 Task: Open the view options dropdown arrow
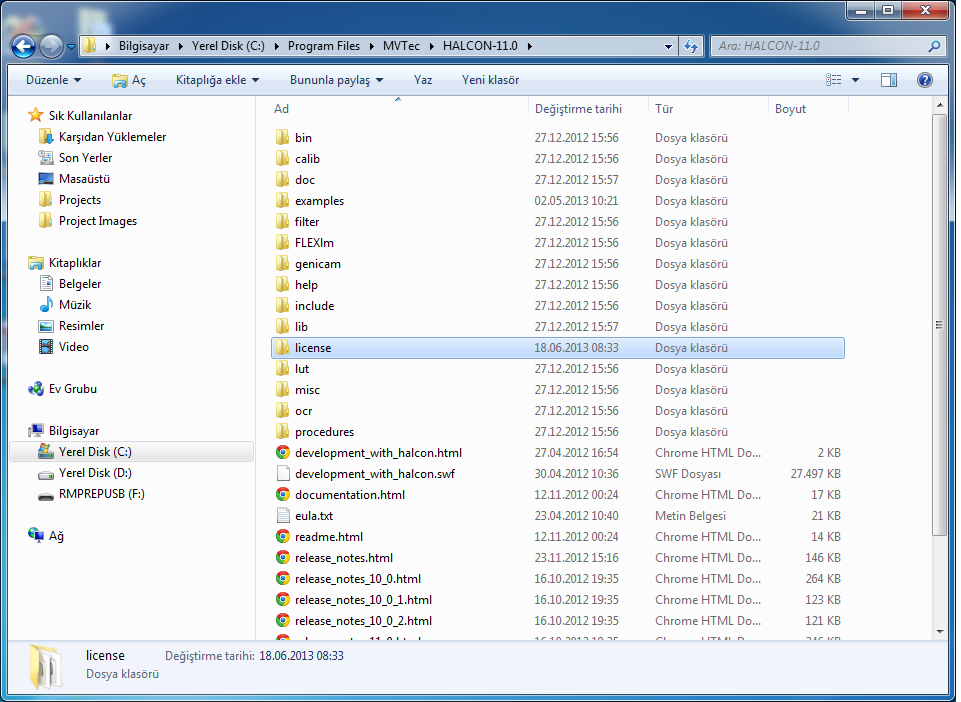pos(856,80)
